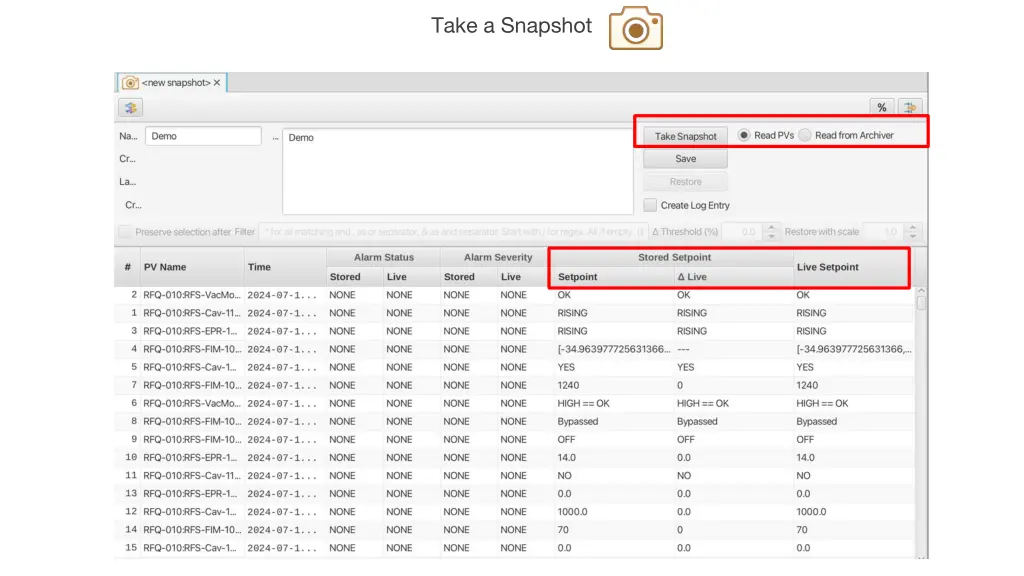This screenshot has width=1024, height=576.
Task: Click the stored setpoint RISING in row 3
Action: pyautogui.click(x=572, y=331)
